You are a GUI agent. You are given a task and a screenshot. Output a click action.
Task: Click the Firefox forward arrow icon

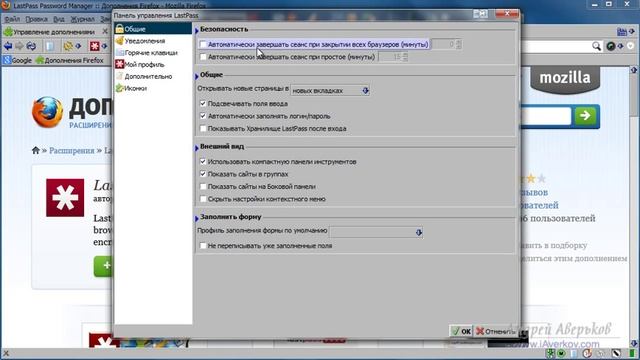pyautogui.click(x=19, y=46)
